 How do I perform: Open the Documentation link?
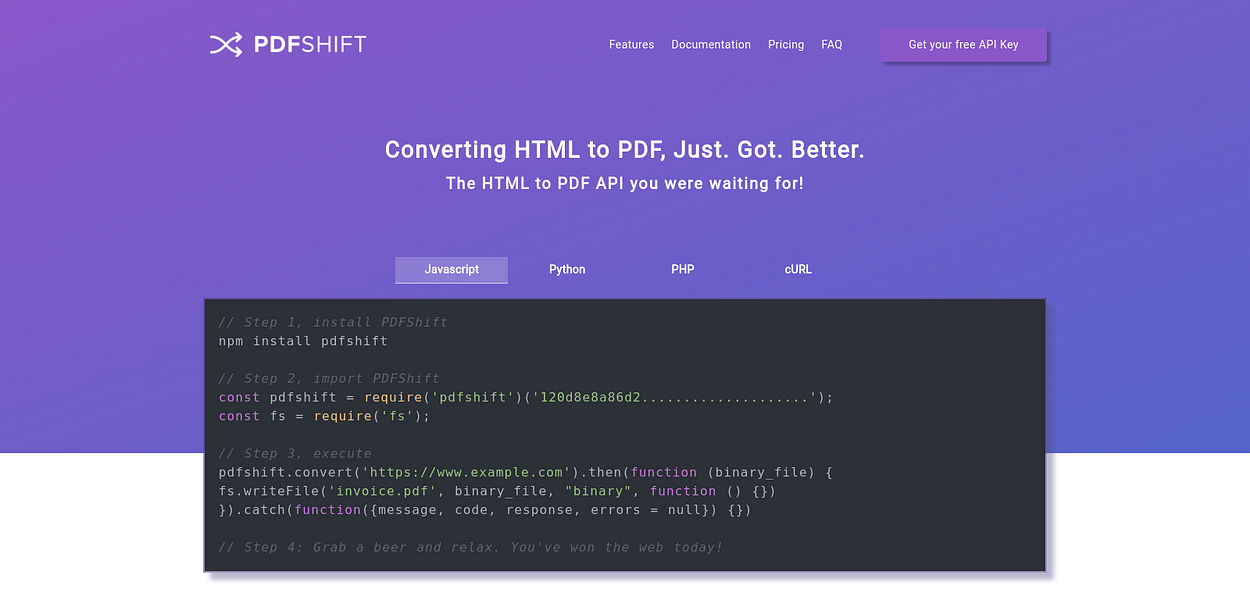coord(711,45)
